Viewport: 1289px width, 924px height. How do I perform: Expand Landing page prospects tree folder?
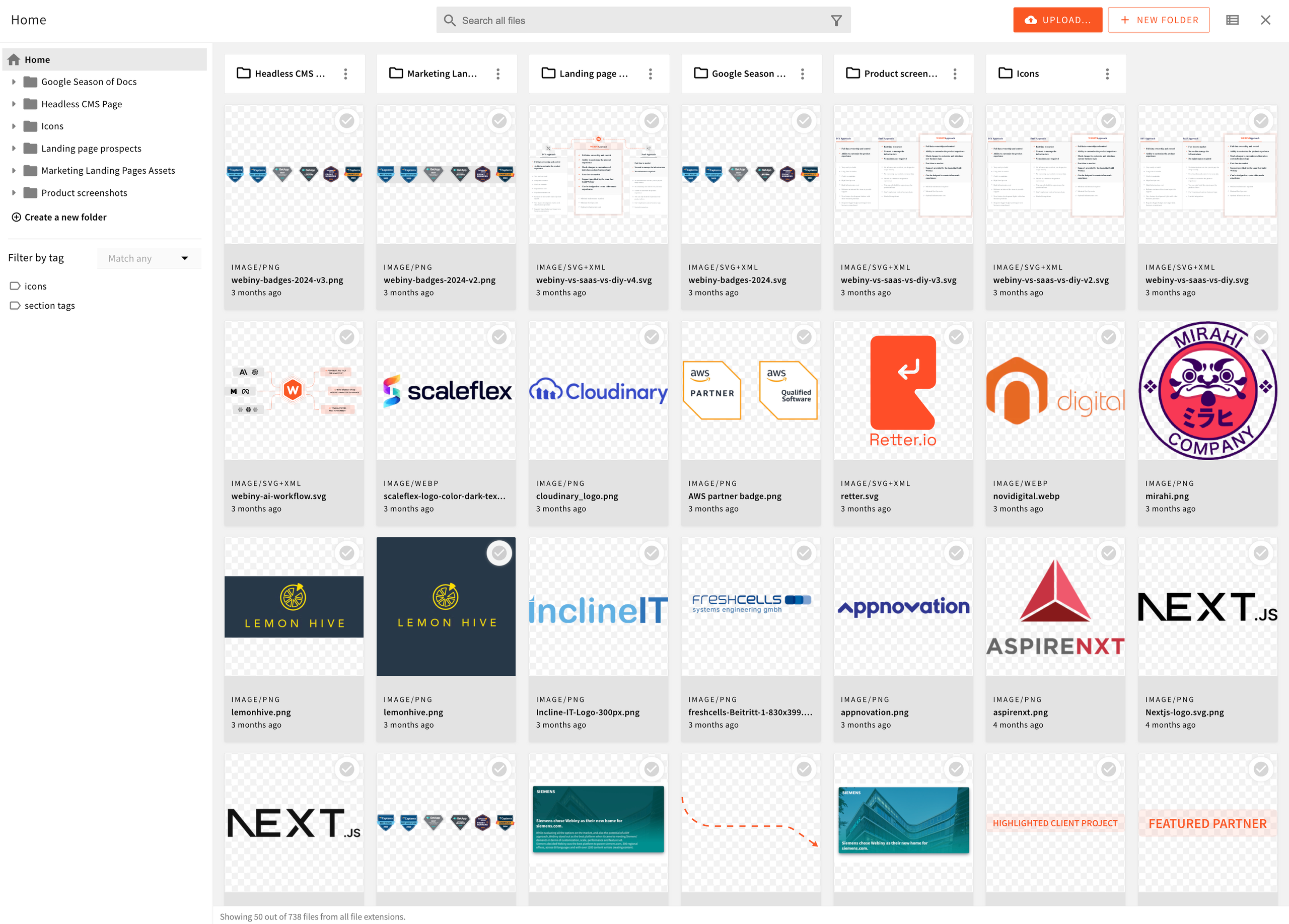[14, 149]
